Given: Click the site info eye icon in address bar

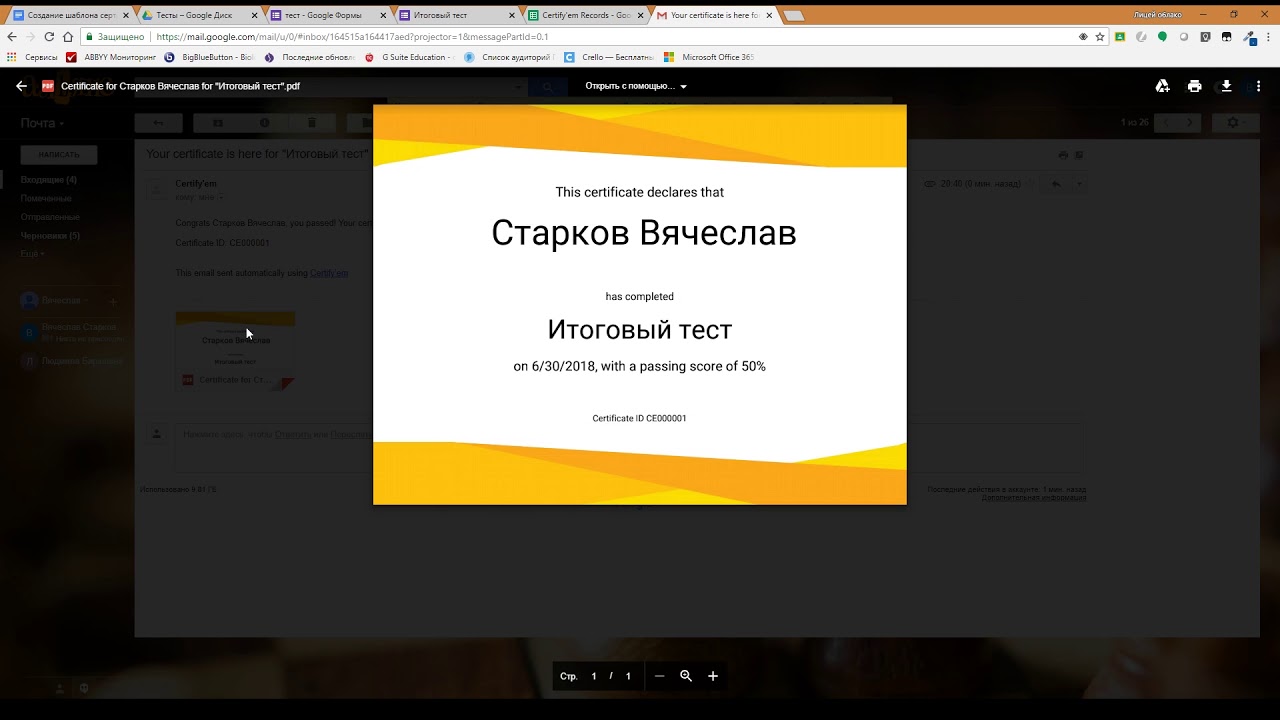Looking at the screenshot, I should (1083, 36).
